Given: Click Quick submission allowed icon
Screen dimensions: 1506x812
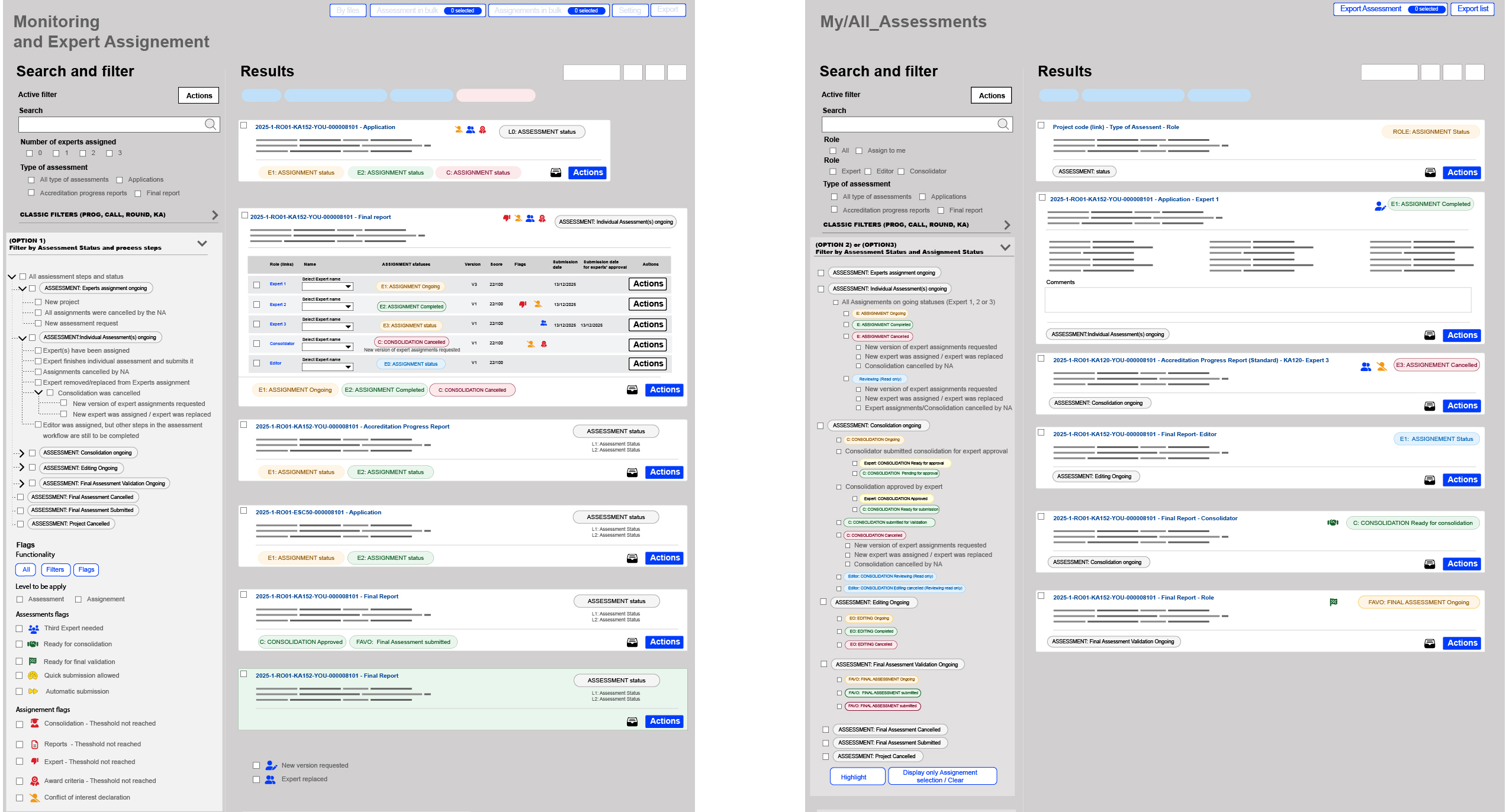Looking at the screenshot, I should tap(33, 676).
